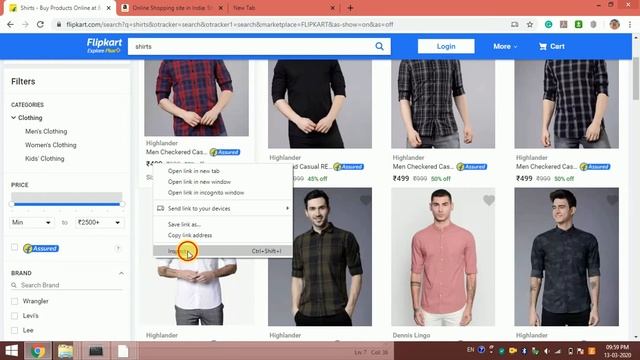Click the volume speaker tray icon
The image size is (640, 360).
tap(547, 351)
